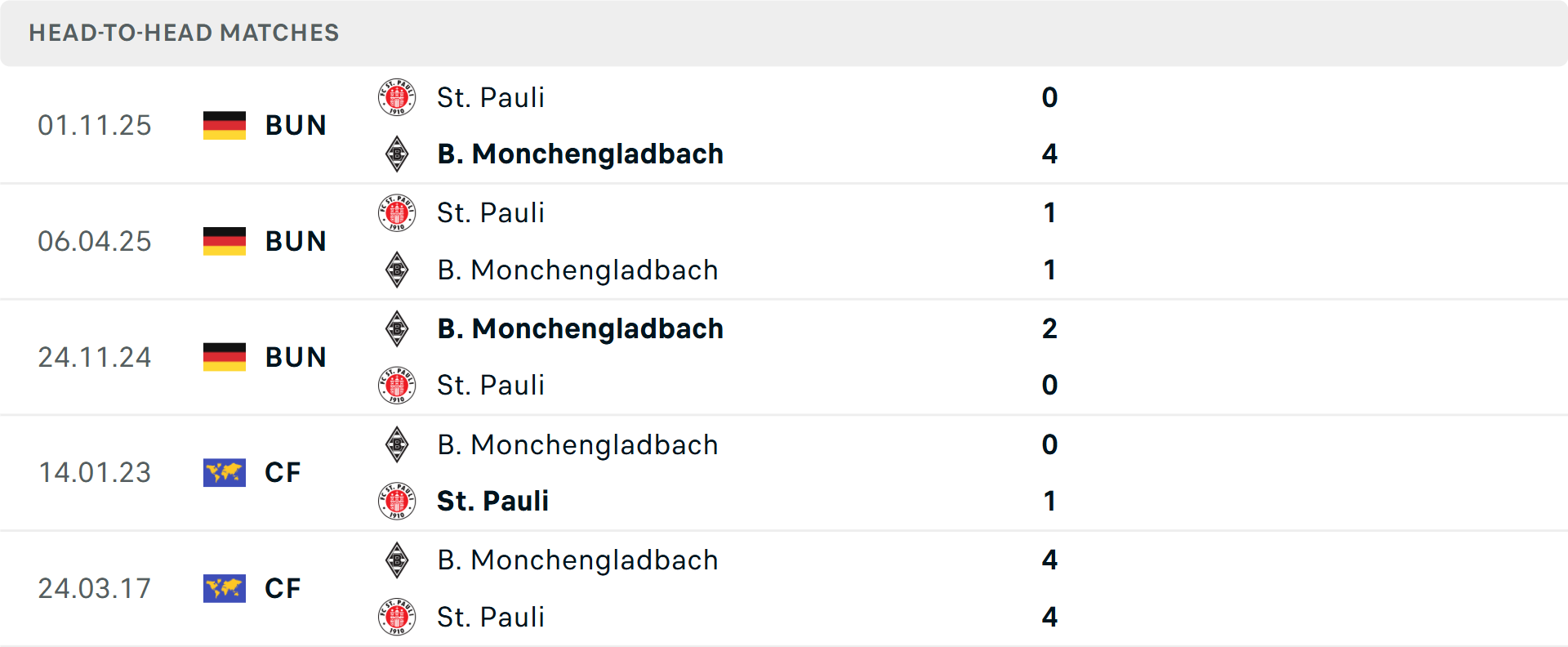1568x647 pixels.
Task: Click the German flag next to BUN in the 01.11.25 row
Action: click(224, 124)
